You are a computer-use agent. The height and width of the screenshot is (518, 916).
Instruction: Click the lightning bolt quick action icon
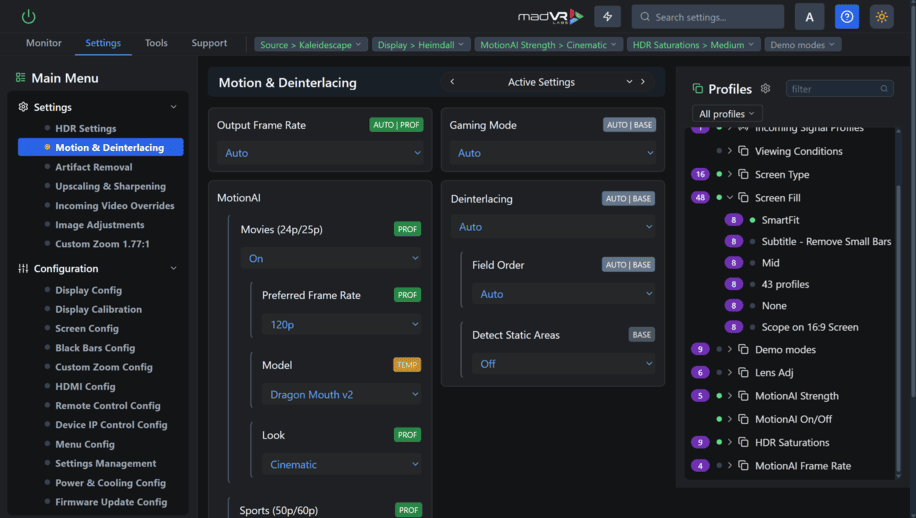pyautogui.click(x=607, y=16)
